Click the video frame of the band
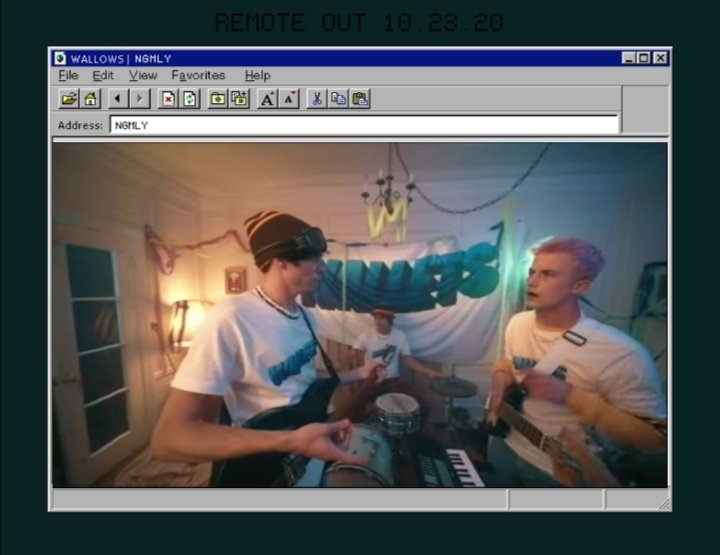The width and height of the screenshot is (720, 555). (360, 315)
